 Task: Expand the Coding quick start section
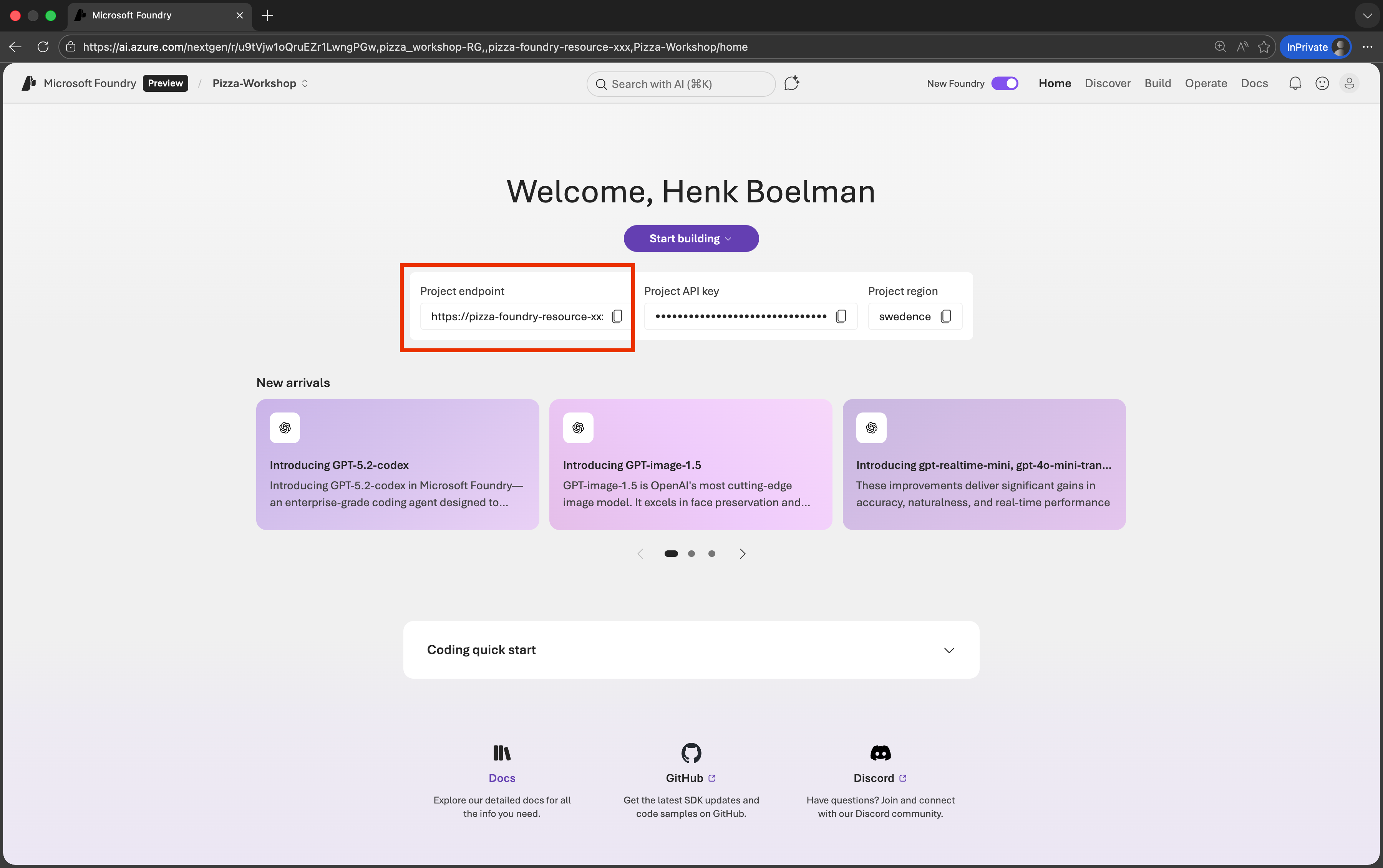tap(949, 650)
